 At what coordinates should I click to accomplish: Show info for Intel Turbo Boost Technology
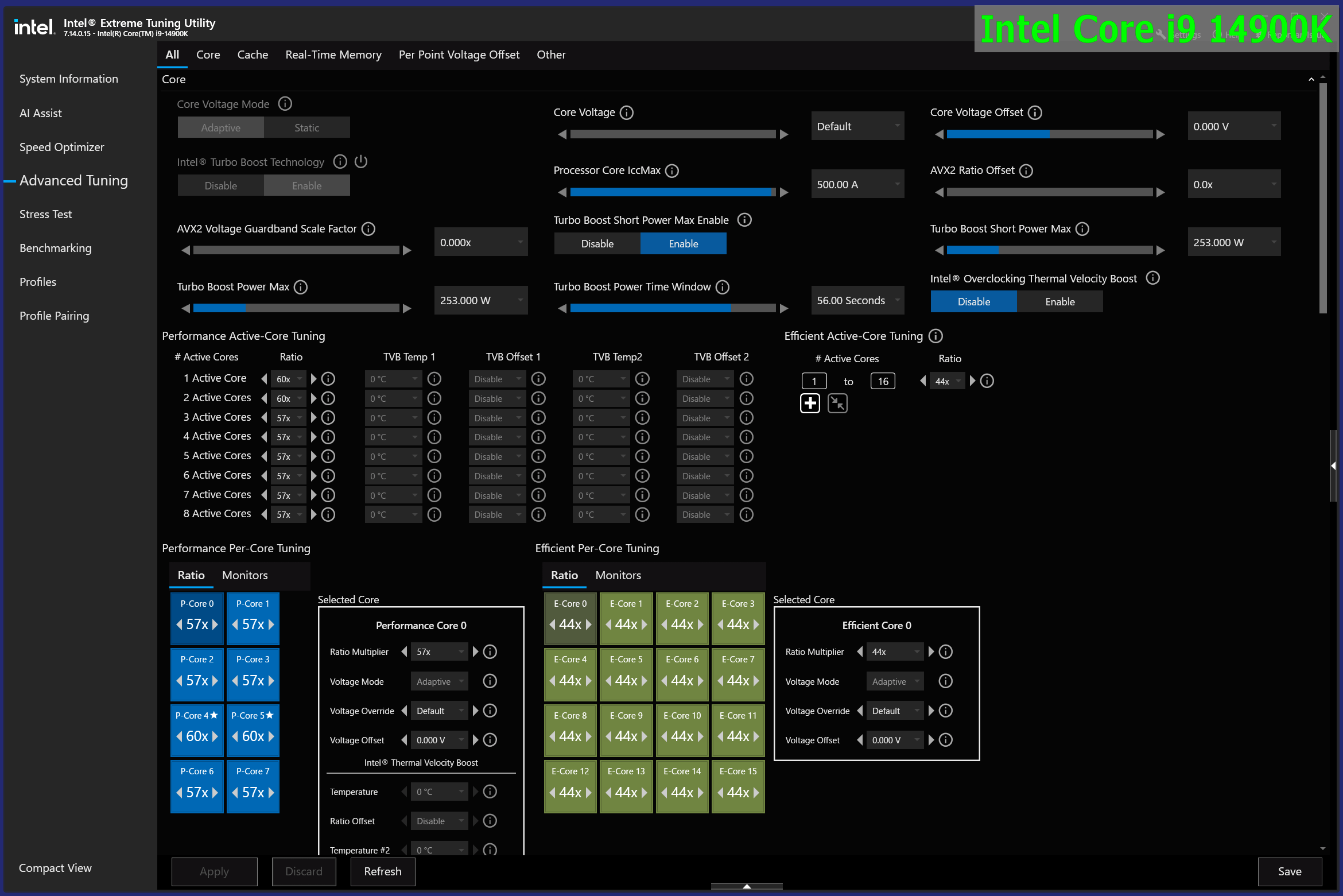(340, 162)
